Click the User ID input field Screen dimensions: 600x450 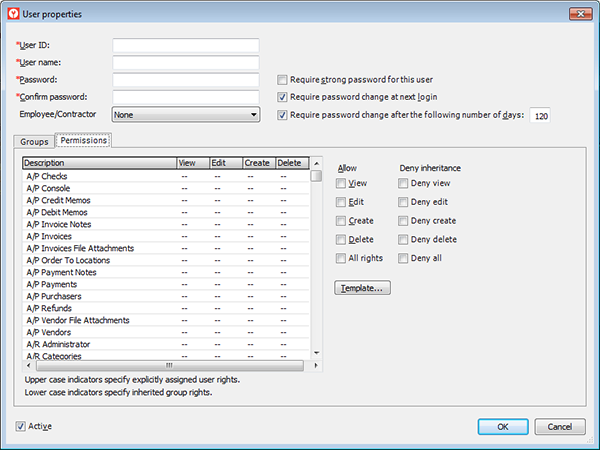186,46
